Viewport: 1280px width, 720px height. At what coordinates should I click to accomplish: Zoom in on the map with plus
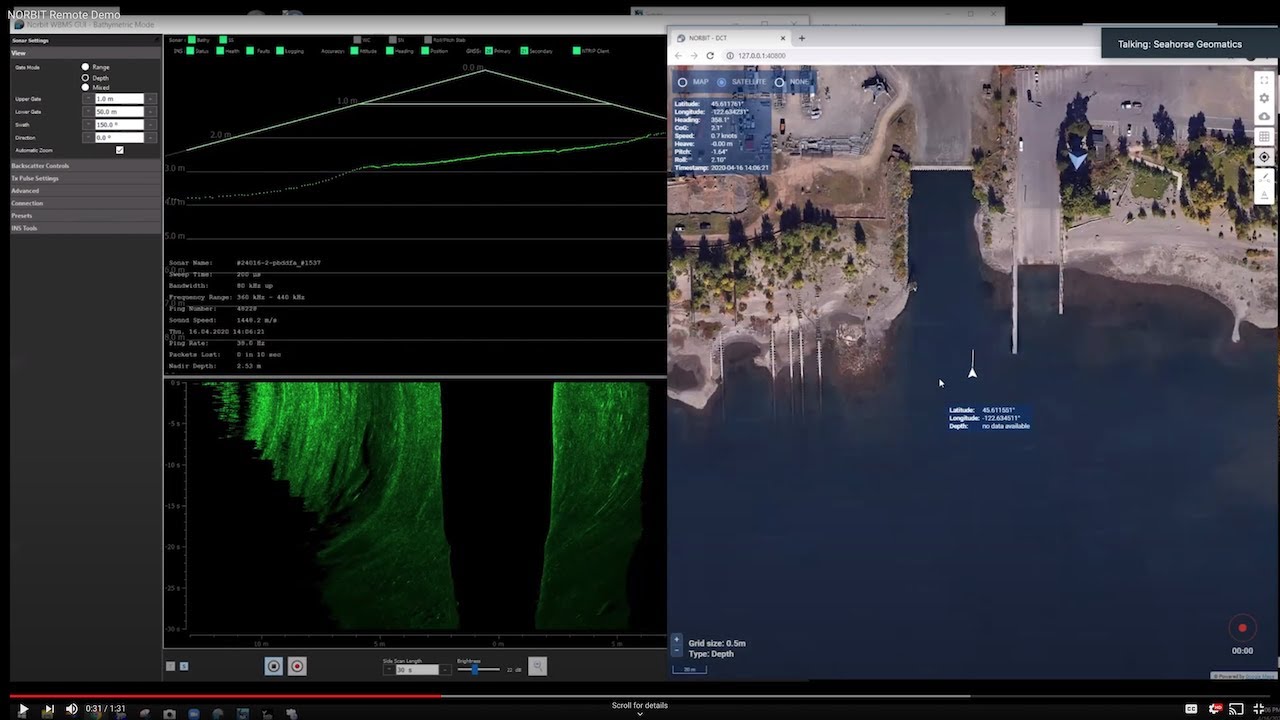(x=676, y=640)
